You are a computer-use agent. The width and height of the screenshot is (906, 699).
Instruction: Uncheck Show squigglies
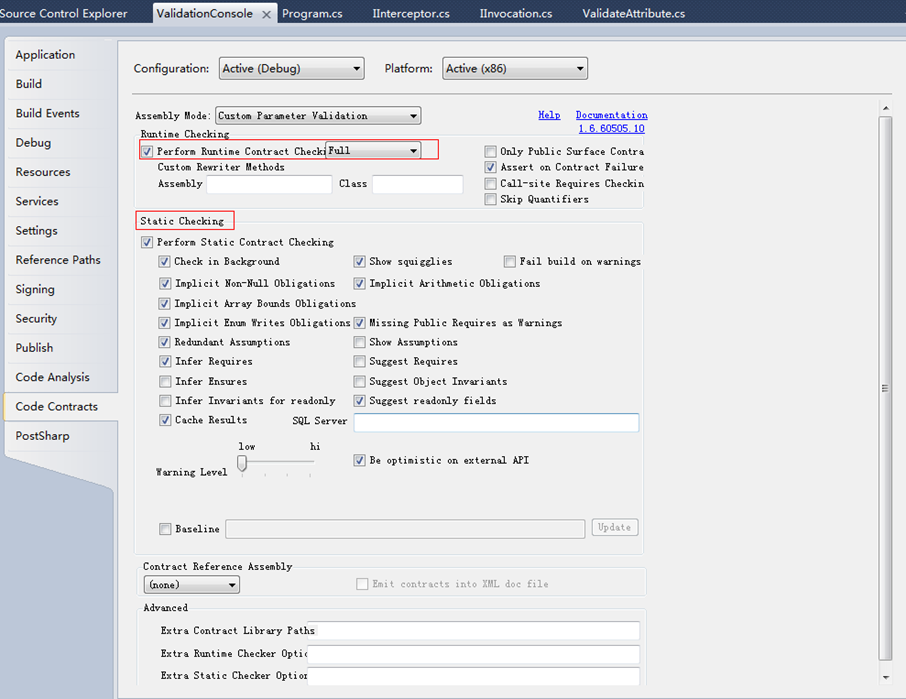point(360,262)
